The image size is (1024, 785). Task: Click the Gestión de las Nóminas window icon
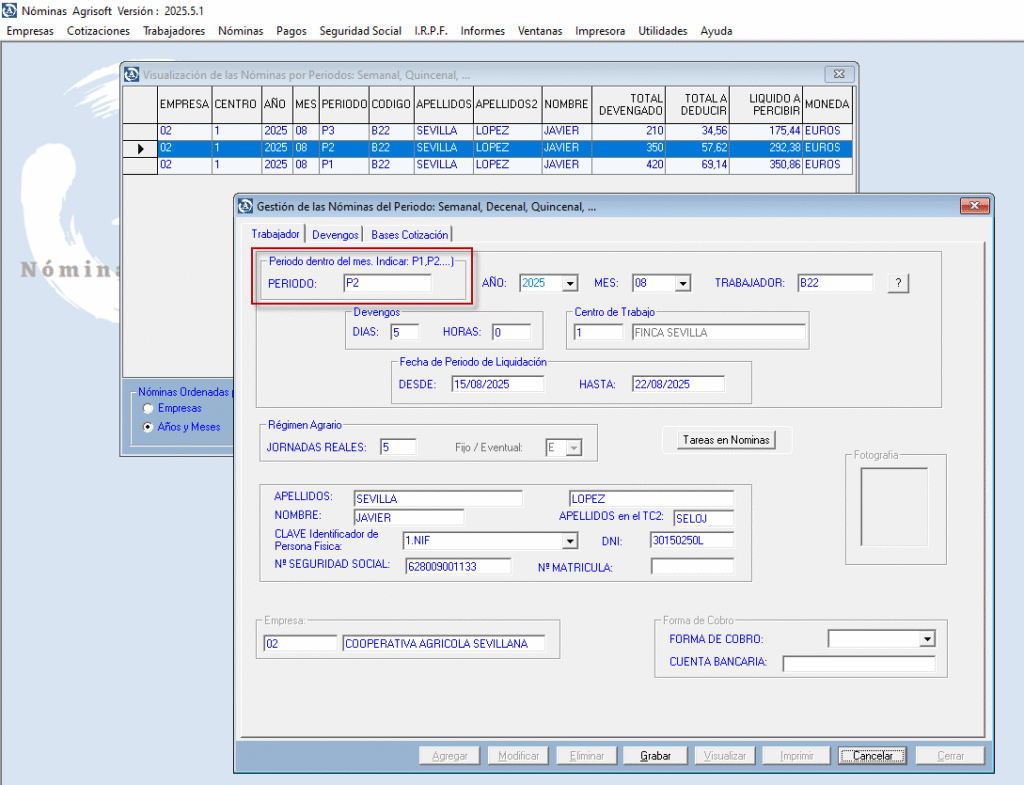pos(245,206)
